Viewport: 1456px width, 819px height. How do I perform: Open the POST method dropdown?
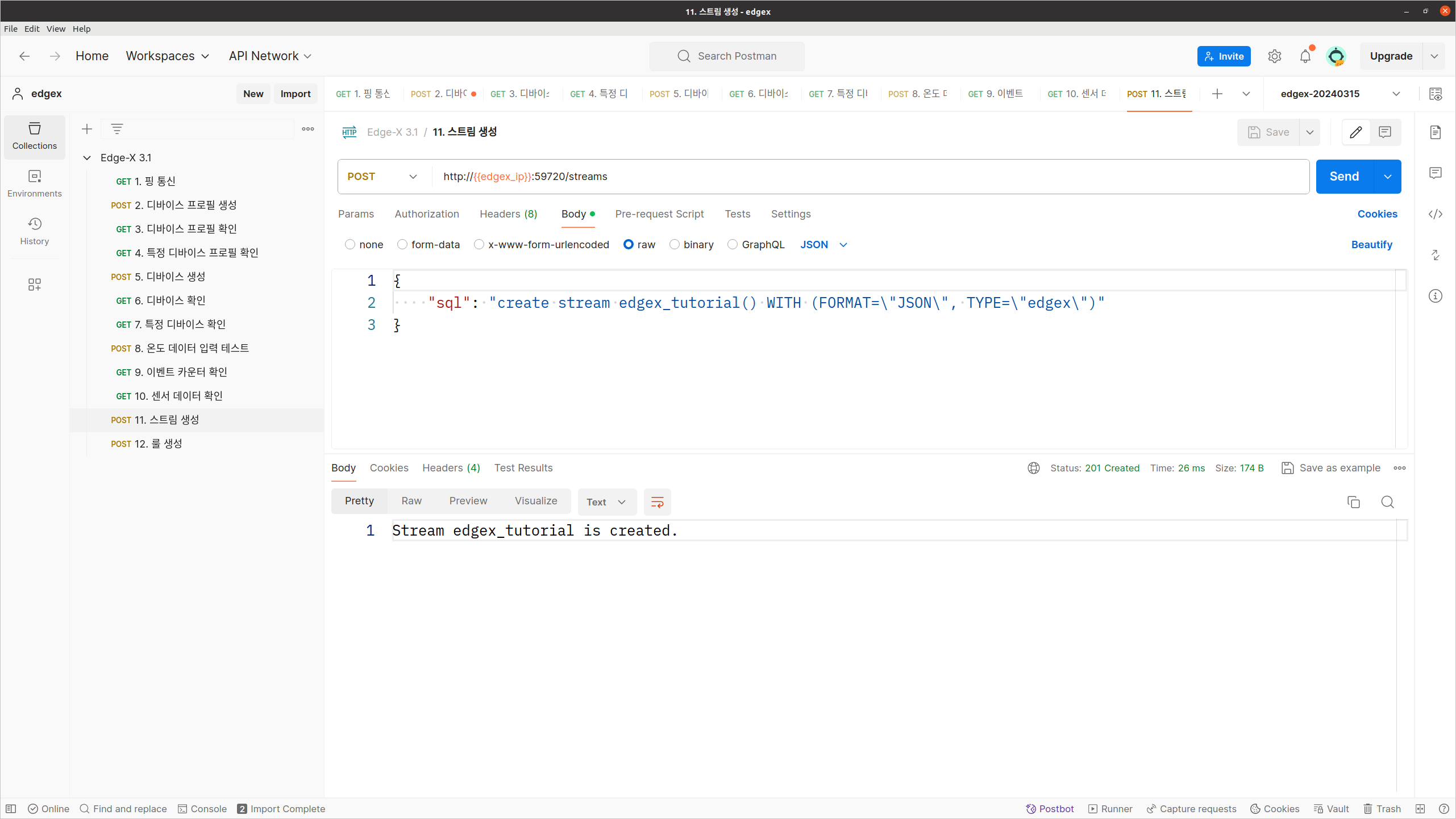(382, 177)
